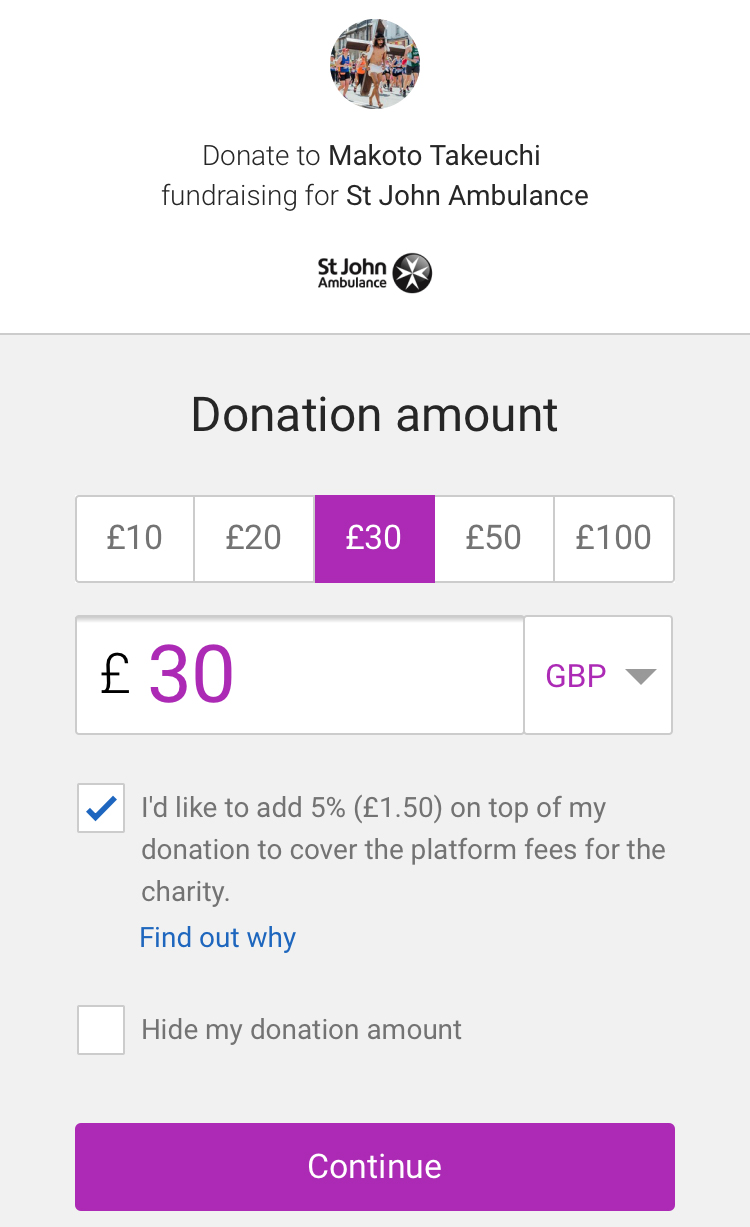
Task: Click the Maltese cross emblem icon
Action: [412, 273]
